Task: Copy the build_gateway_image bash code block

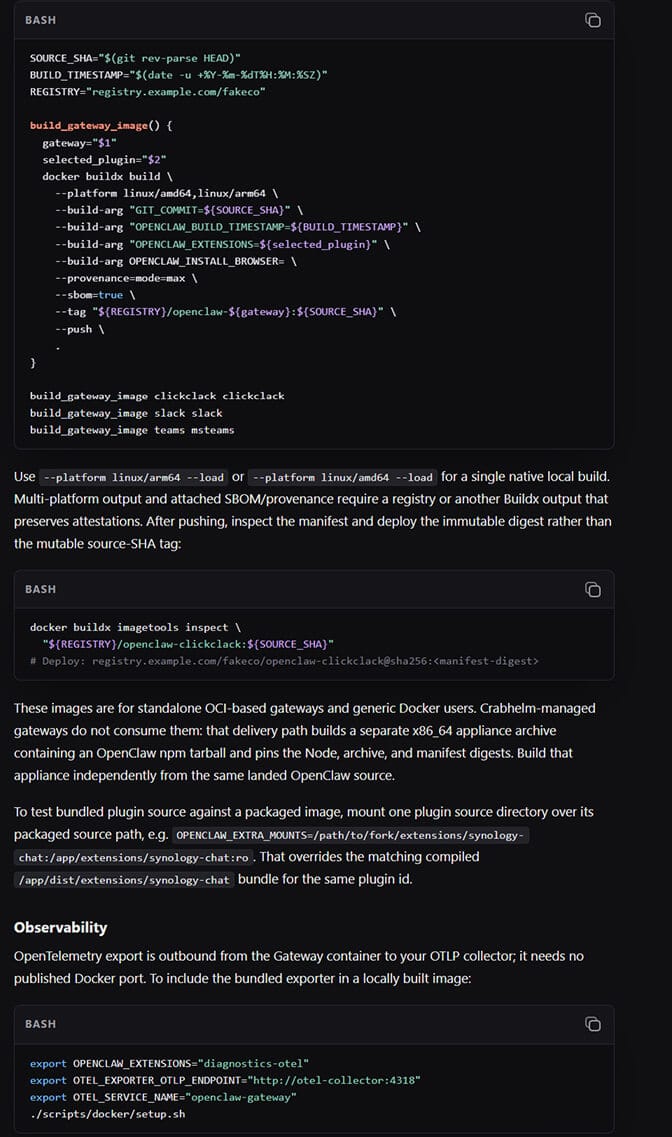Action: (592, 20)
